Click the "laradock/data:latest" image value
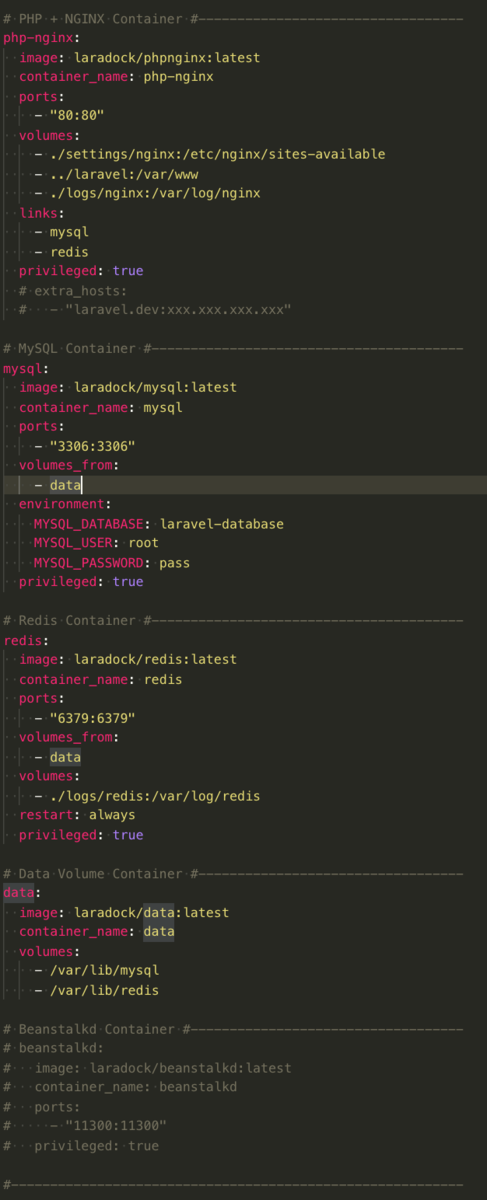Screen dimensions: 487x1200 click(x=151, y=912)
